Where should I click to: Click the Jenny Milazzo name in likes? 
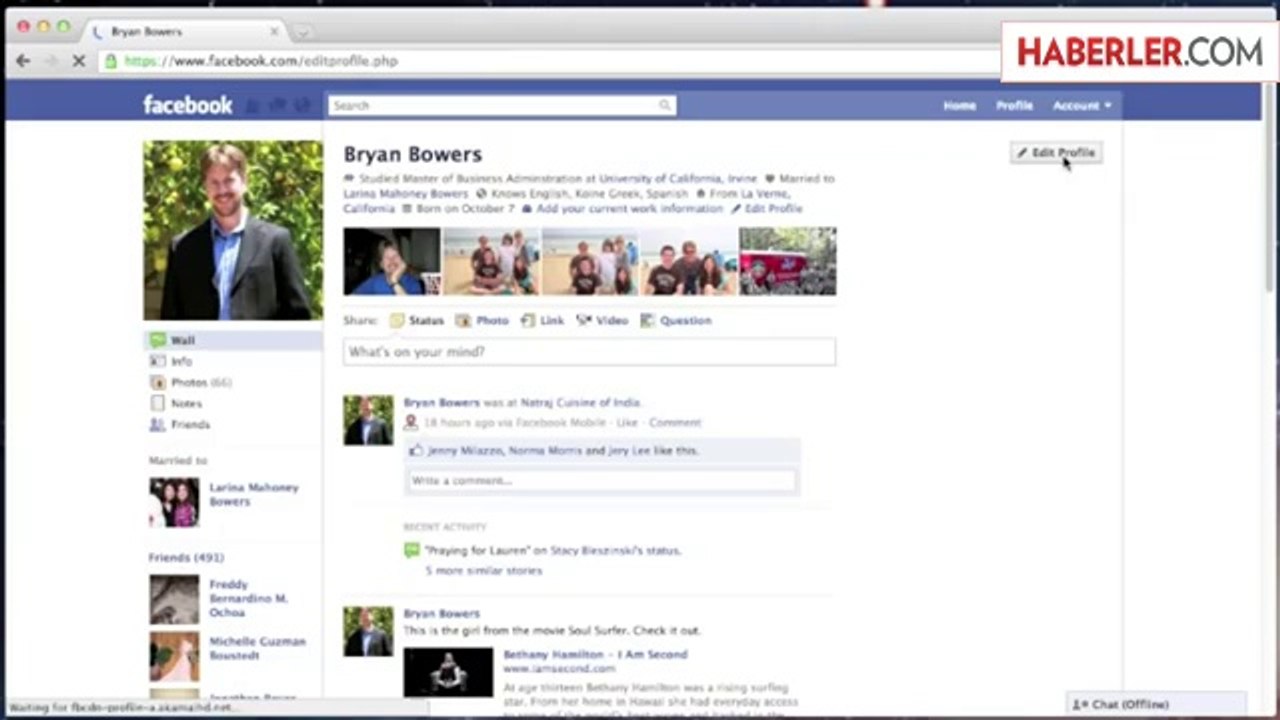pos(465,451)
